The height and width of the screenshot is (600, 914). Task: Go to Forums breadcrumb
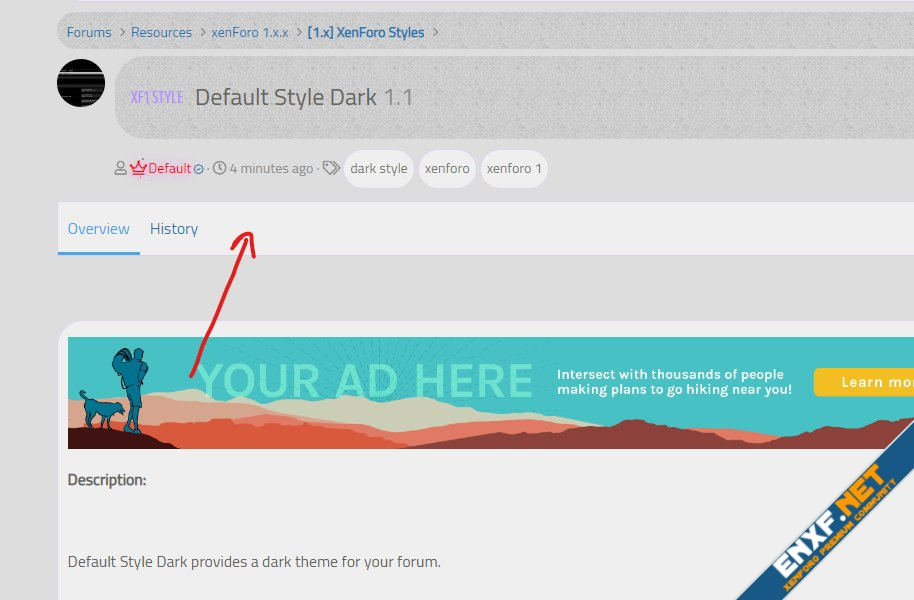tap(89, 32)
